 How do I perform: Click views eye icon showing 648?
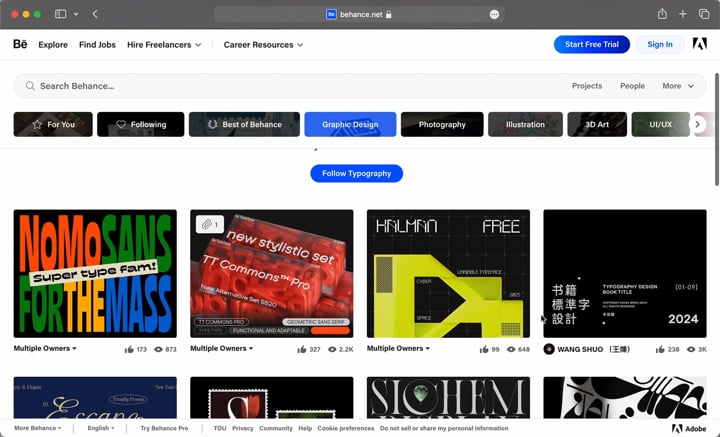click(x=511, y=349)
